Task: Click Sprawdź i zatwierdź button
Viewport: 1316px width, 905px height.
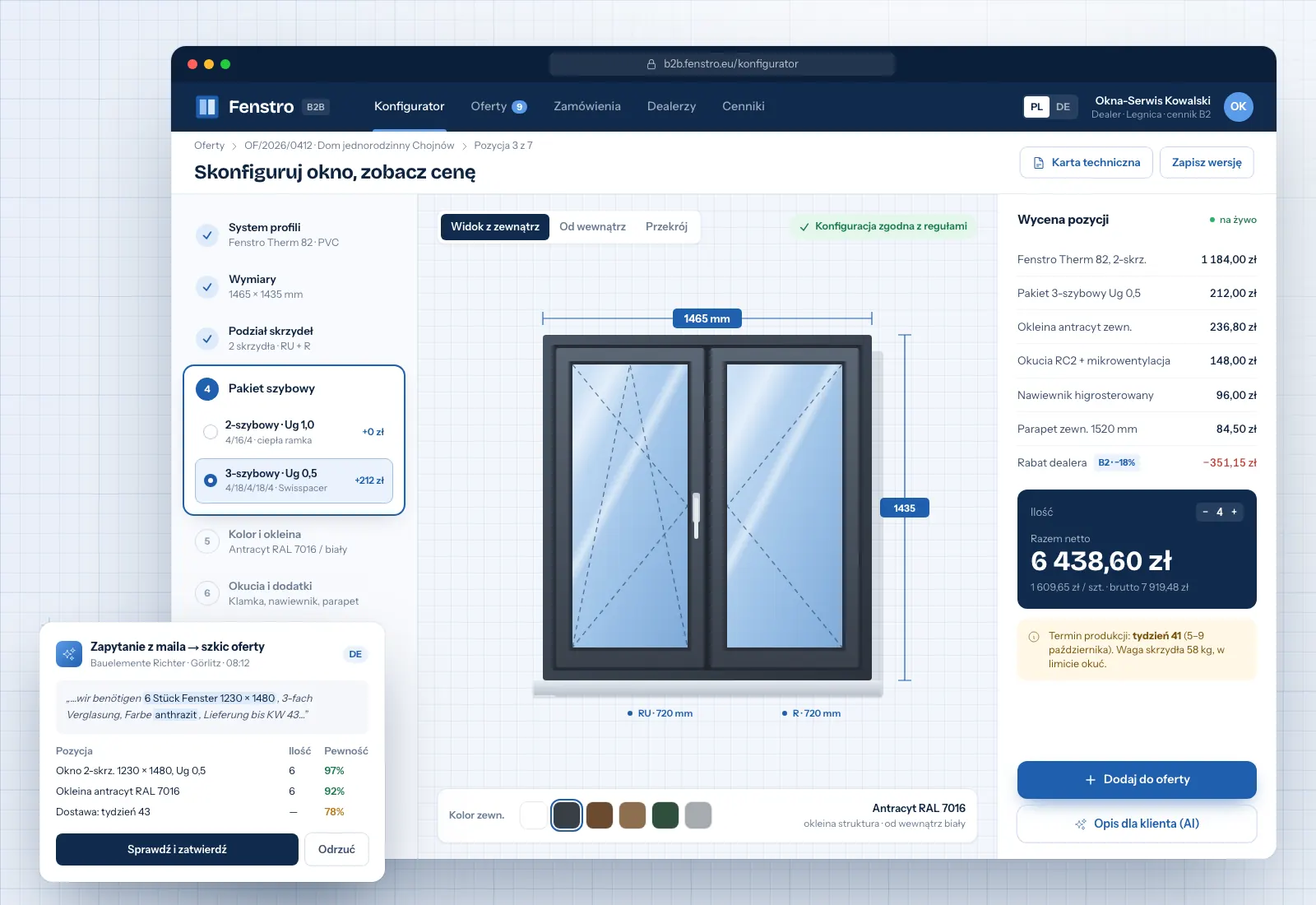Action: 177,850
